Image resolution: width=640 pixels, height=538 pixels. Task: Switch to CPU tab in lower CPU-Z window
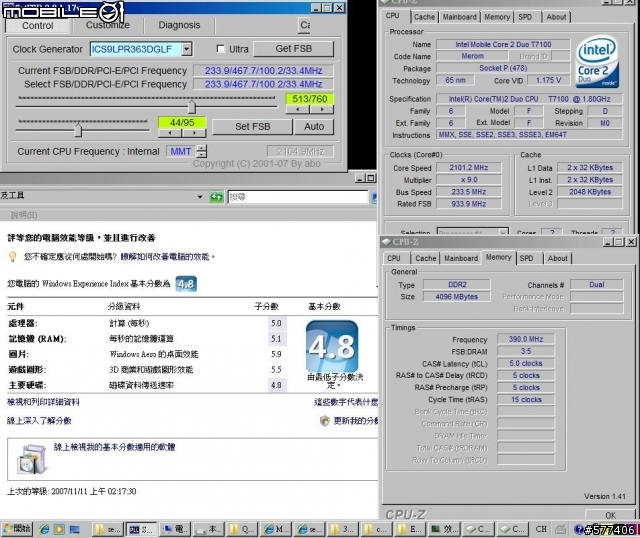(x=393, y=258)
